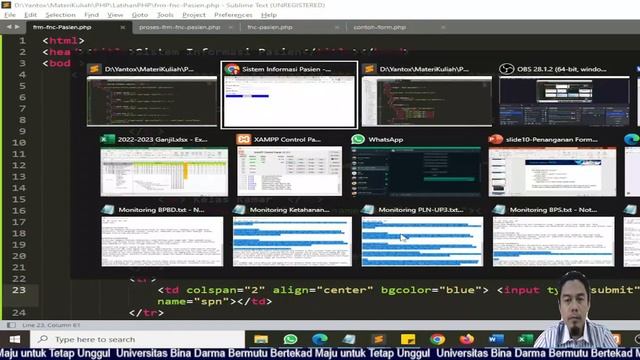
Task: Select the third Sublime window thumbnail with sidebar
Action: tap(427, 101)
